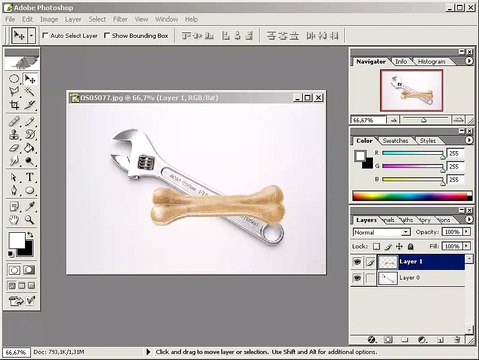Image resolution: width=479 pixels, height=360 pixels.
Task: Select the Brush tool
Action: coord(30,121)
